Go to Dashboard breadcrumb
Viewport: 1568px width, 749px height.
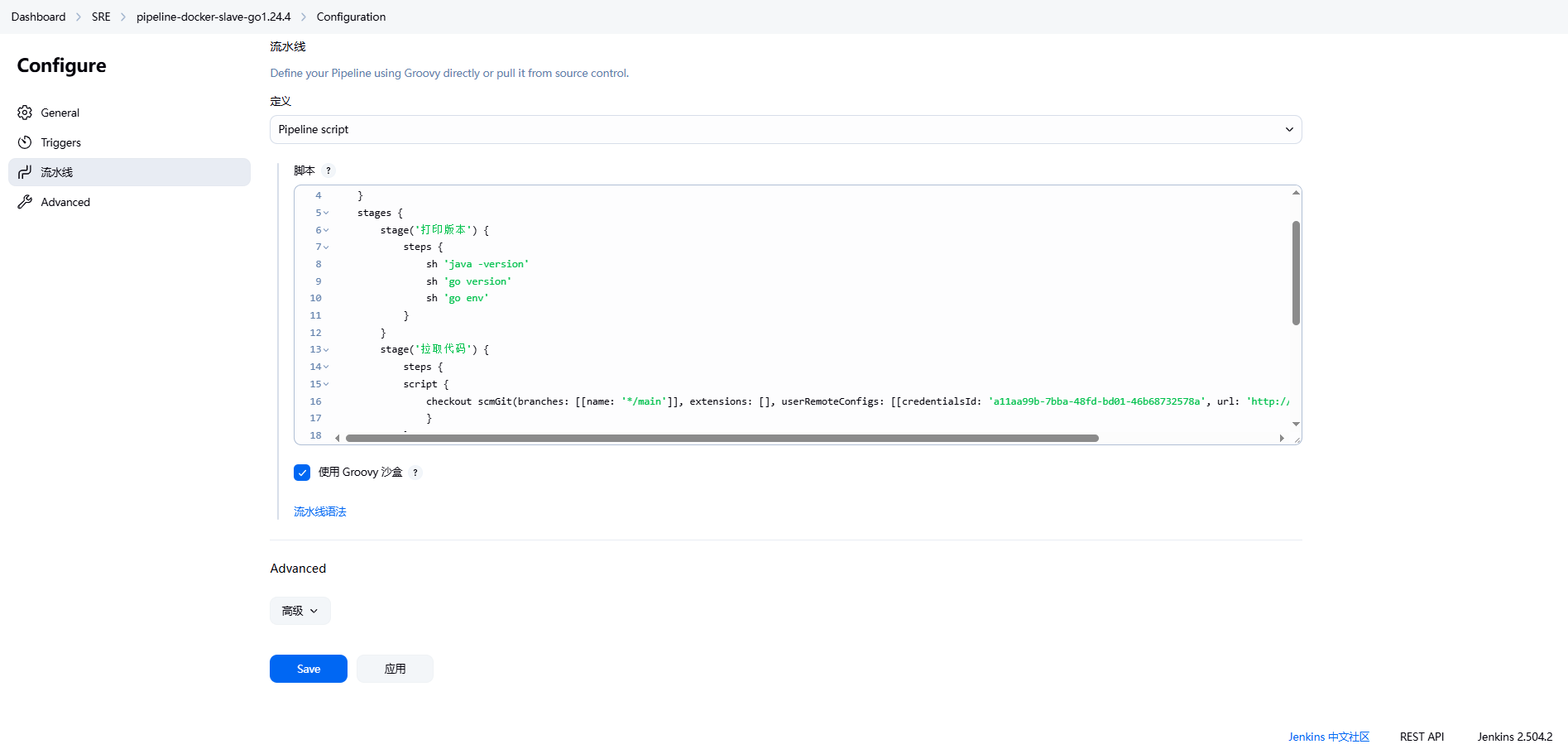pyautogui.click(x=38, y=17)
